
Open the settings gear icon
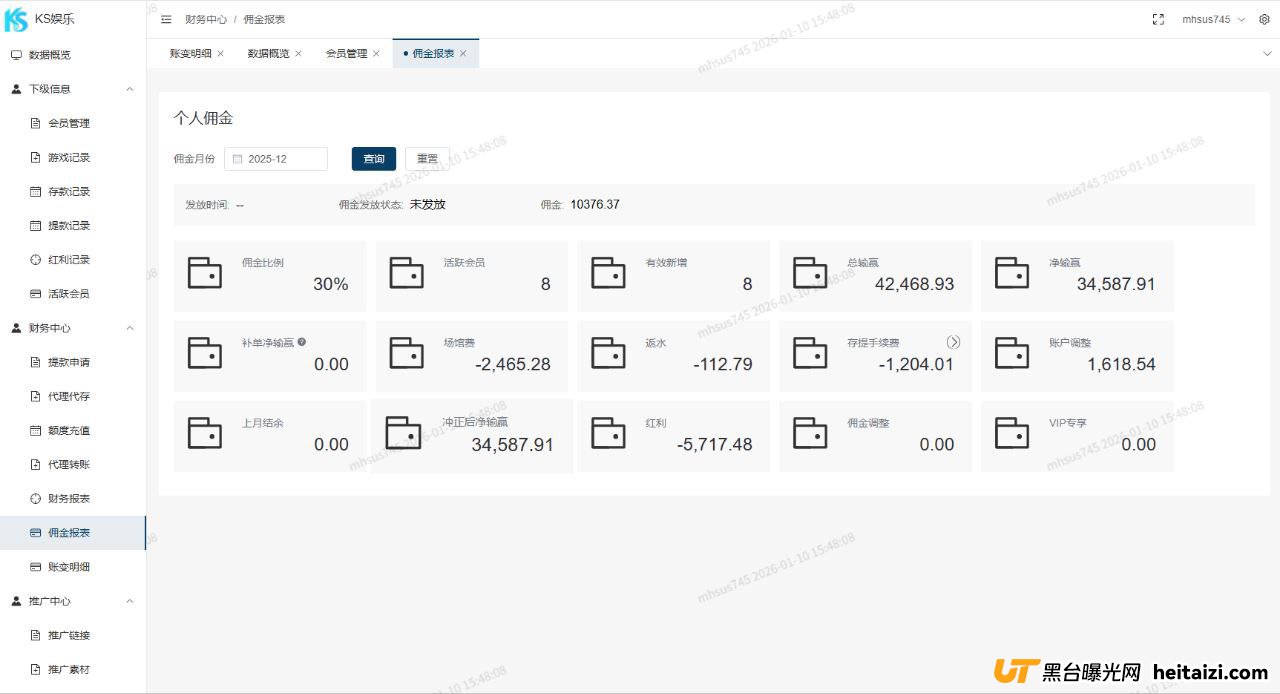tap(1264, 19)
